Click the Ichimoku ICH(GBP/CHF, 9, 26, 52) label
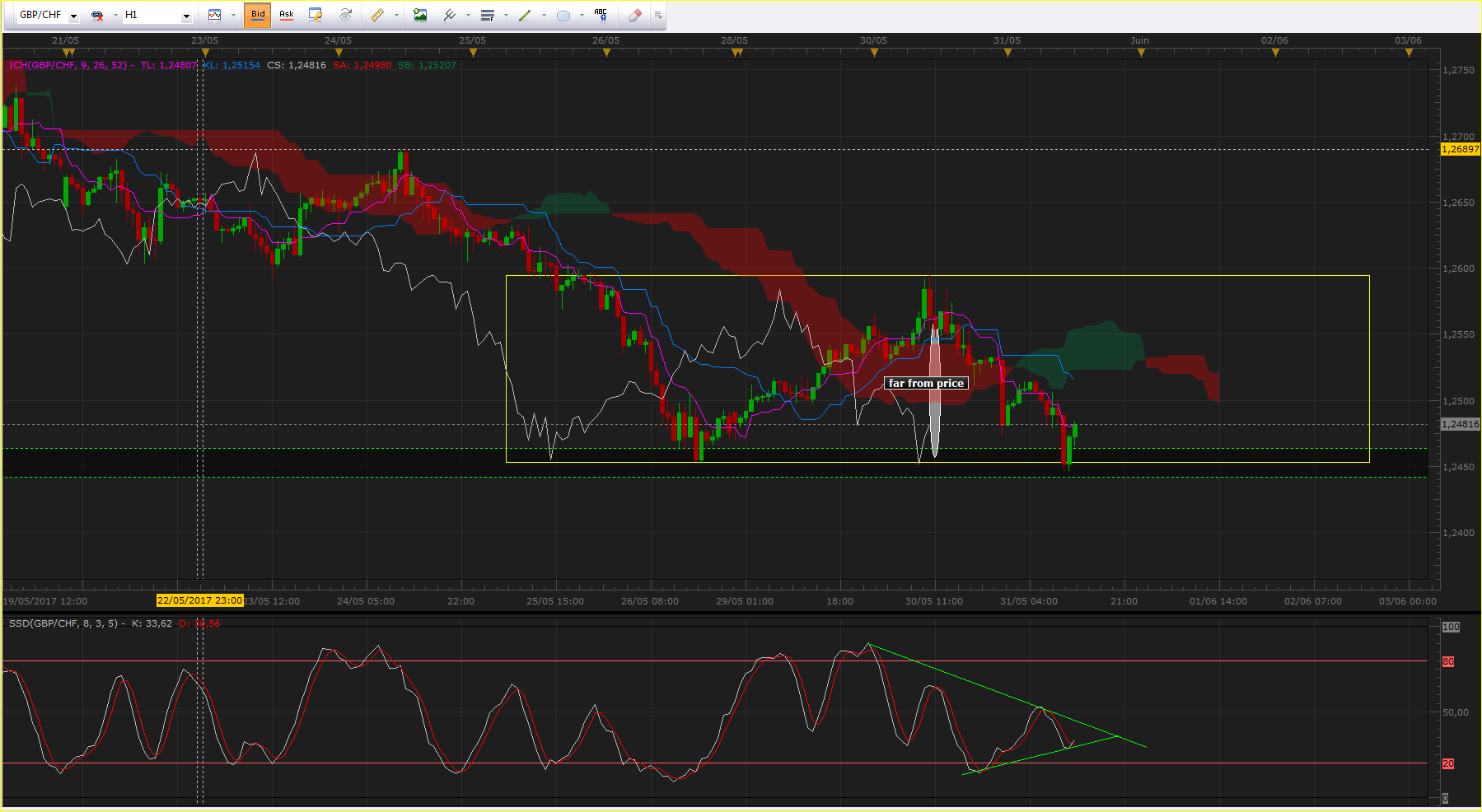This screenshot has width=1482, height=812. click(x=68, y=65)
